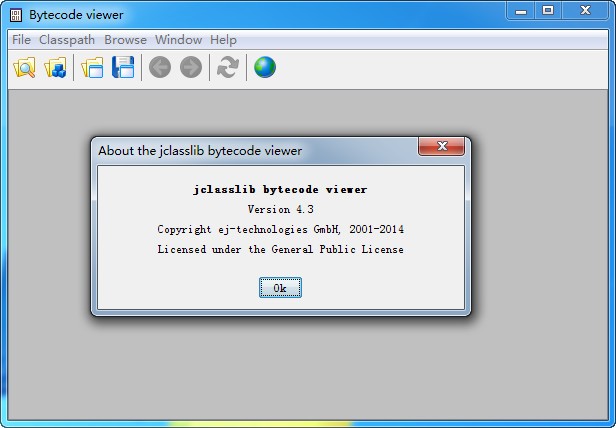Maximize the Bytecode viewer window
The width and height of the screenshot is (616, 428).
tap(548, 11)
